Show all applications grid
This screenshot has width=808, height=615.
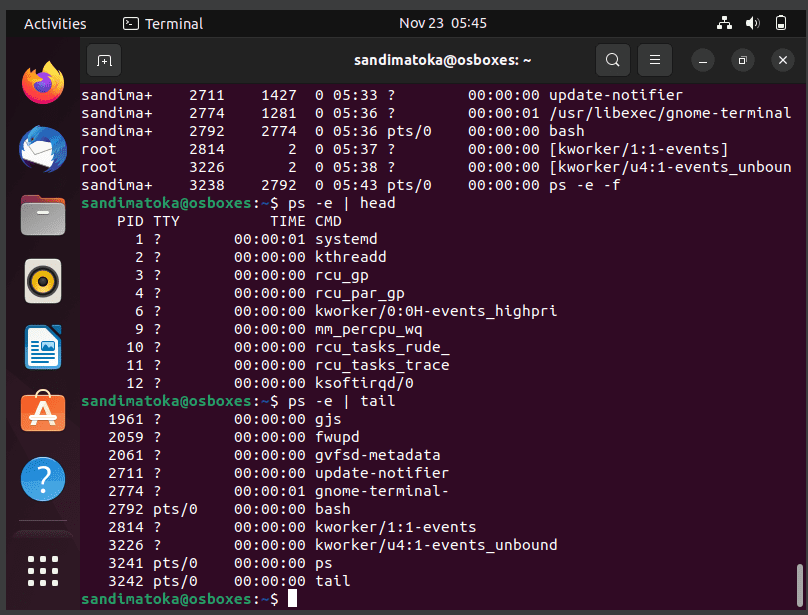coord(43,571)
